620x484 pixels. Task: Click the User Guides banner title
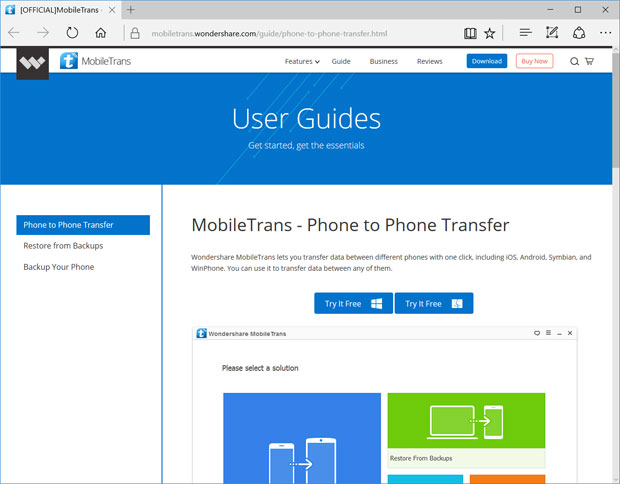(x=306, y=119)
